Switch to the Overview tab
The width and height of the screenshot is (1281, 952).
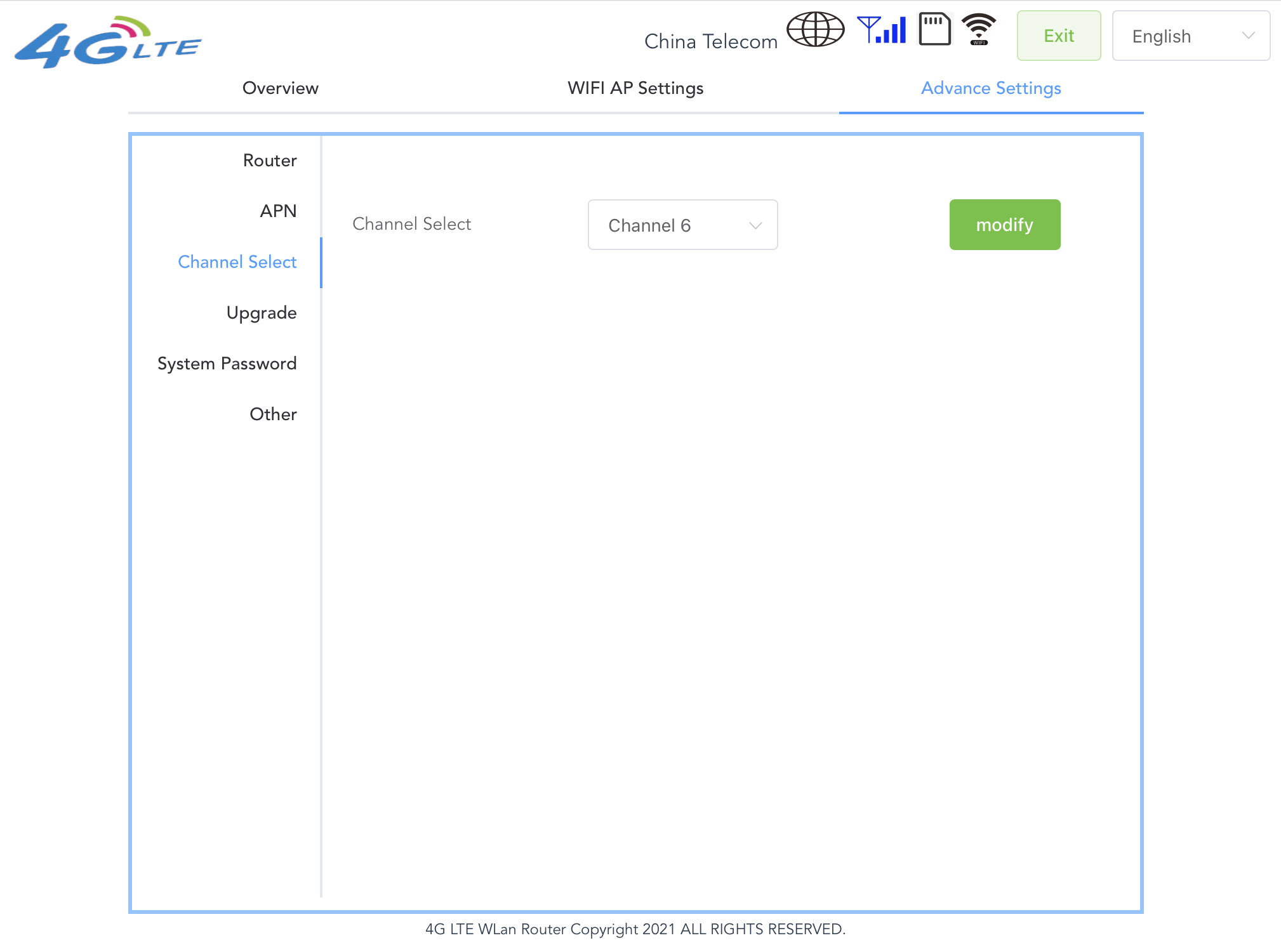pyautogui.click(x=281, y=88)
